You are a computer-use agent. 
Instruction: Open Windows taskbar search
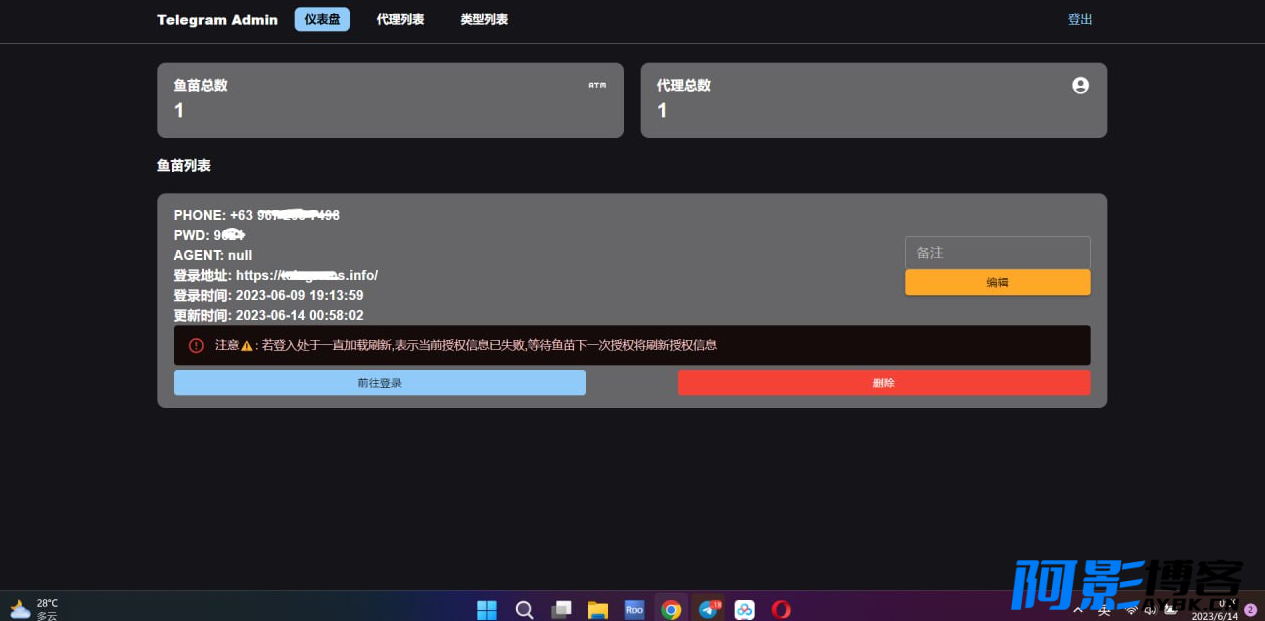pyautogui.click(x=524, y=609)
